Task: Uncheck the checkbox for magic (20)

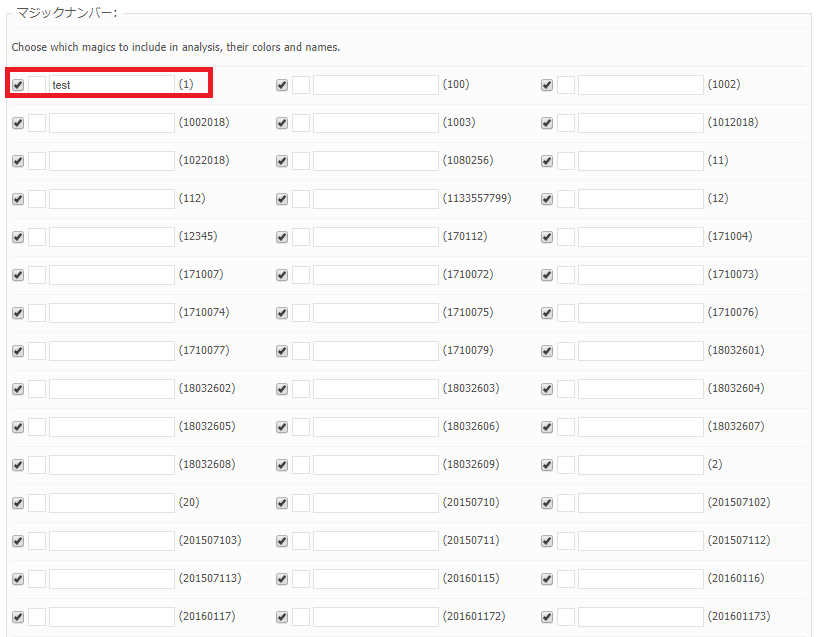Action: pyautogui.click(x=18, y=503)
